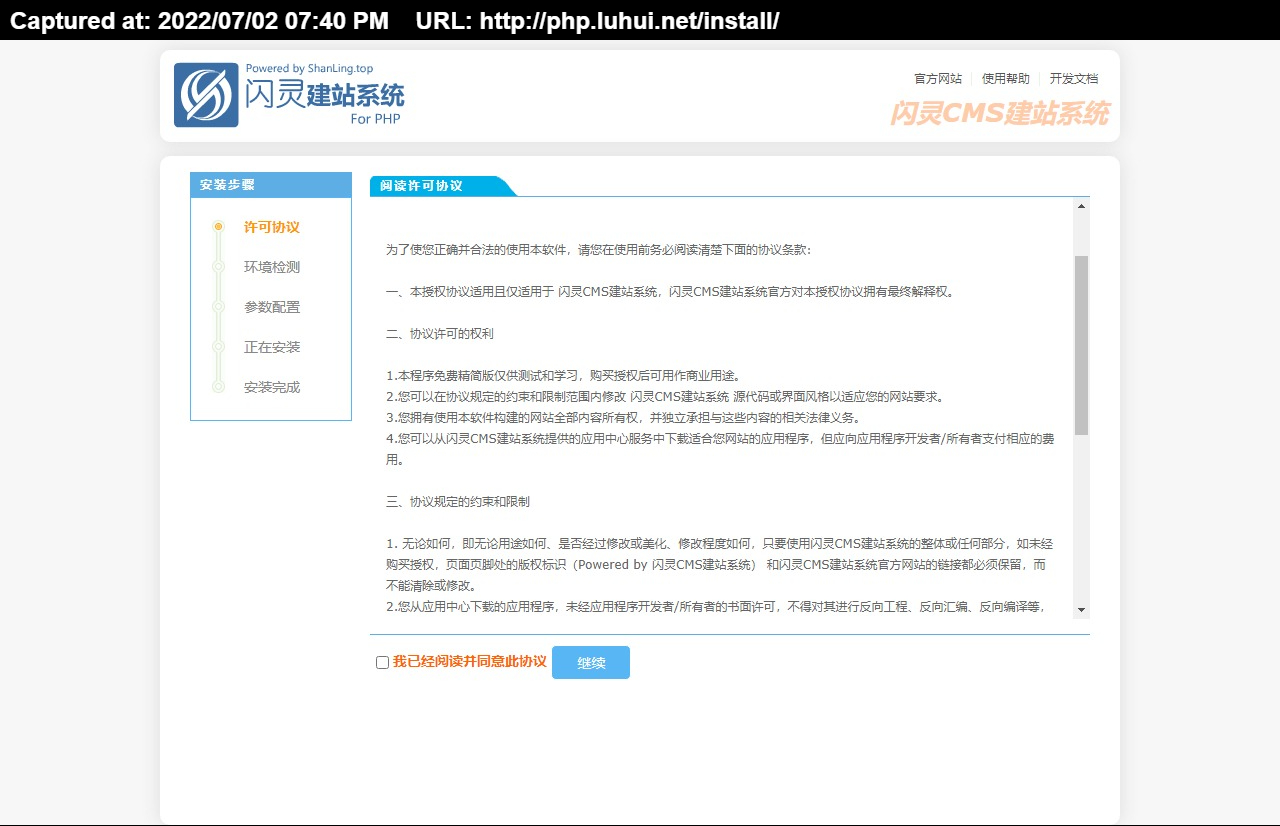Image resolution: width=1280 pixels, height=826 pixels.
Task: Open the 使用帮助 link
Action: click(1006, 79)
